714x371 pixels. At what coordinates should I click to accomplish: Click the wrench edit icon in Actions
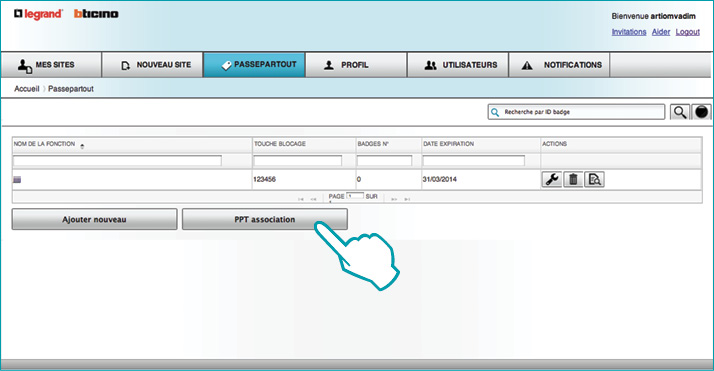coord(551,179)
